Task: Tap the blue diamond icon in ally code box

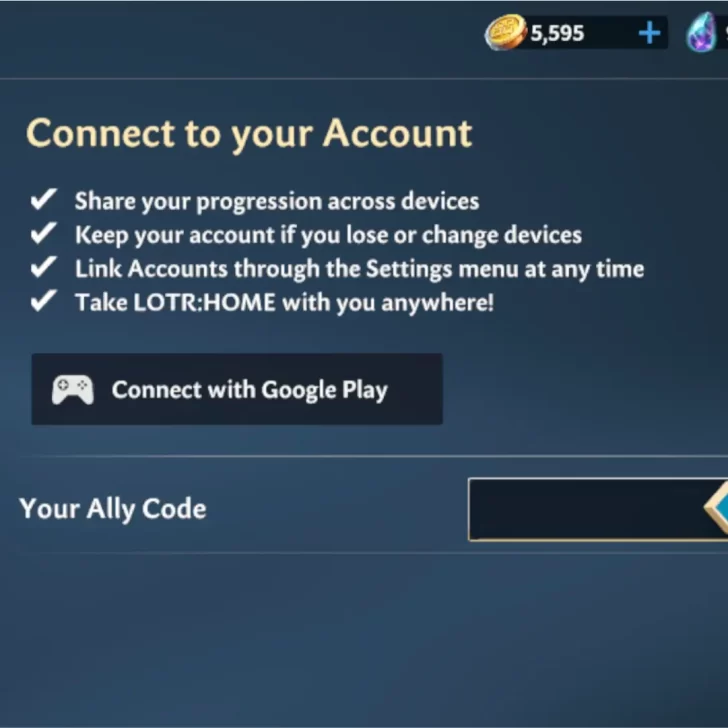Action: 716,508
